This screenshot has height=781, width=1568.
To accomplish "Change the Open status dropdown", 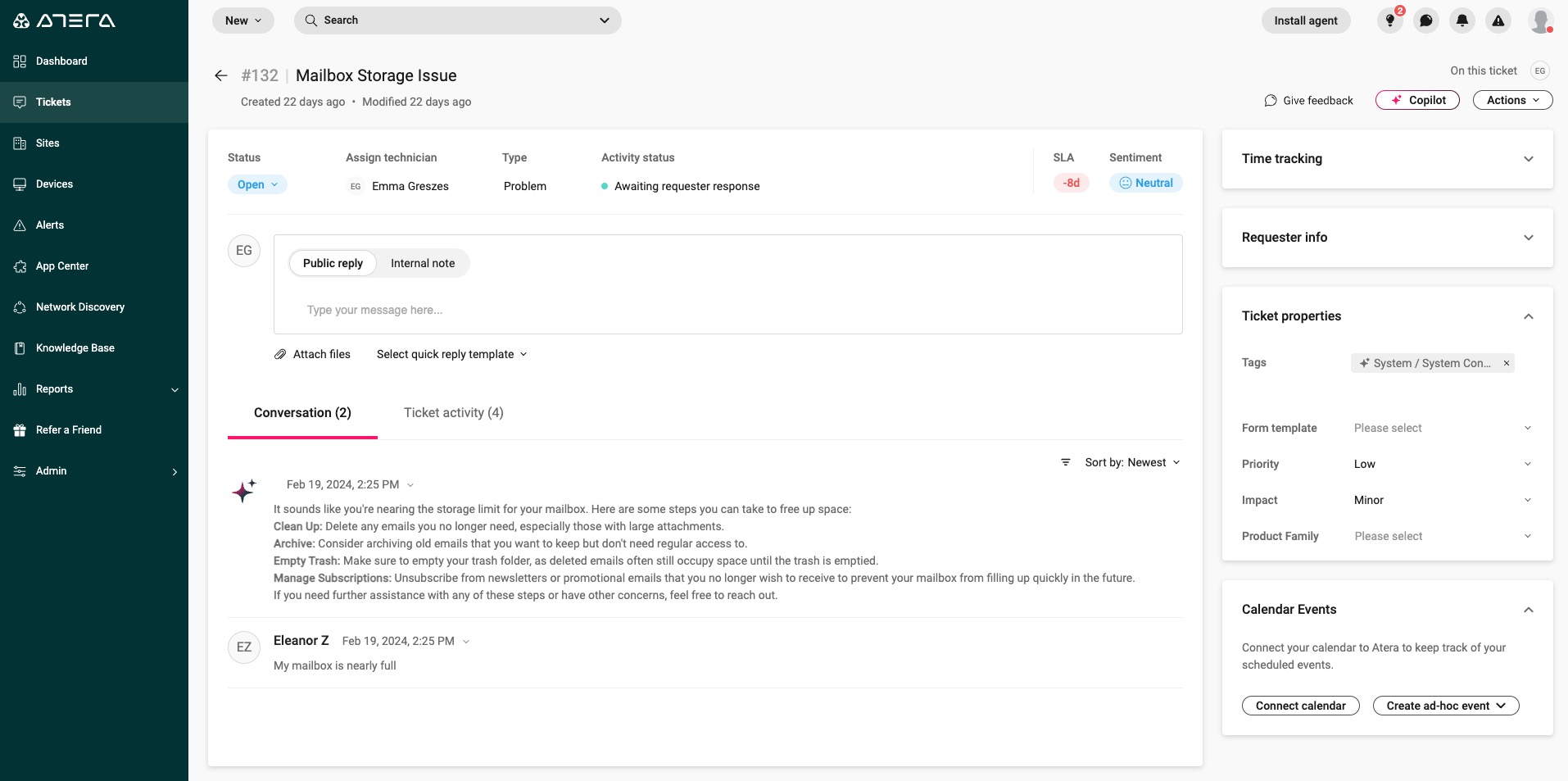I will (x=257, y=184).
